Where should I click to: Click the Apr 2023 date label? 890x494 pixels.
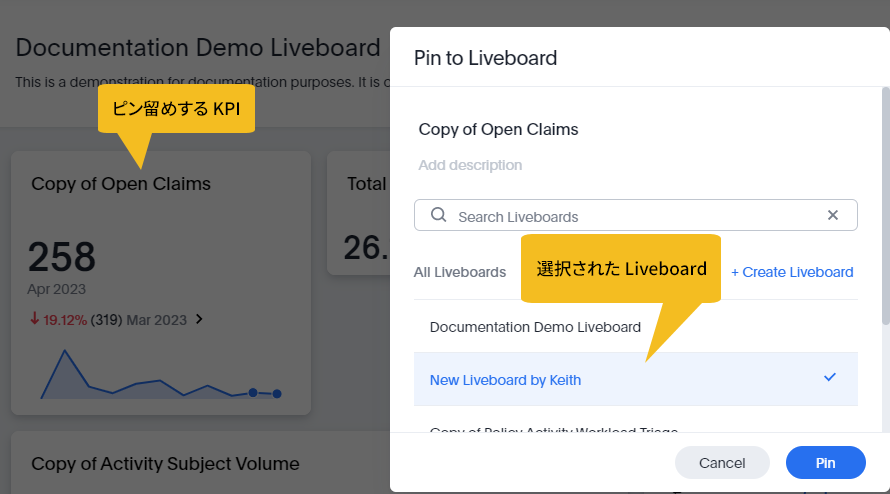point(56,289)
